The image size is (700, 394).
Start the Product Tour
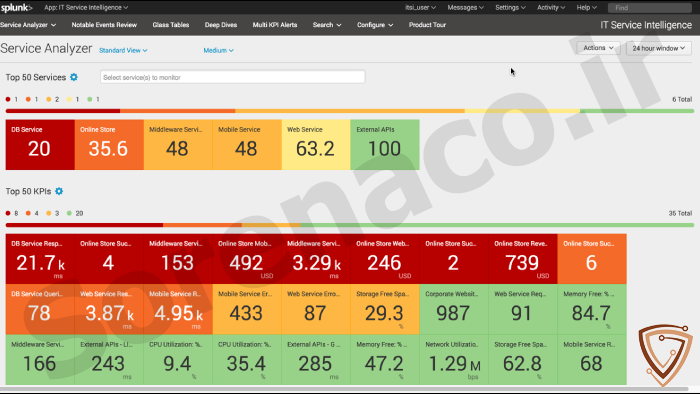[x=427, y=25]
